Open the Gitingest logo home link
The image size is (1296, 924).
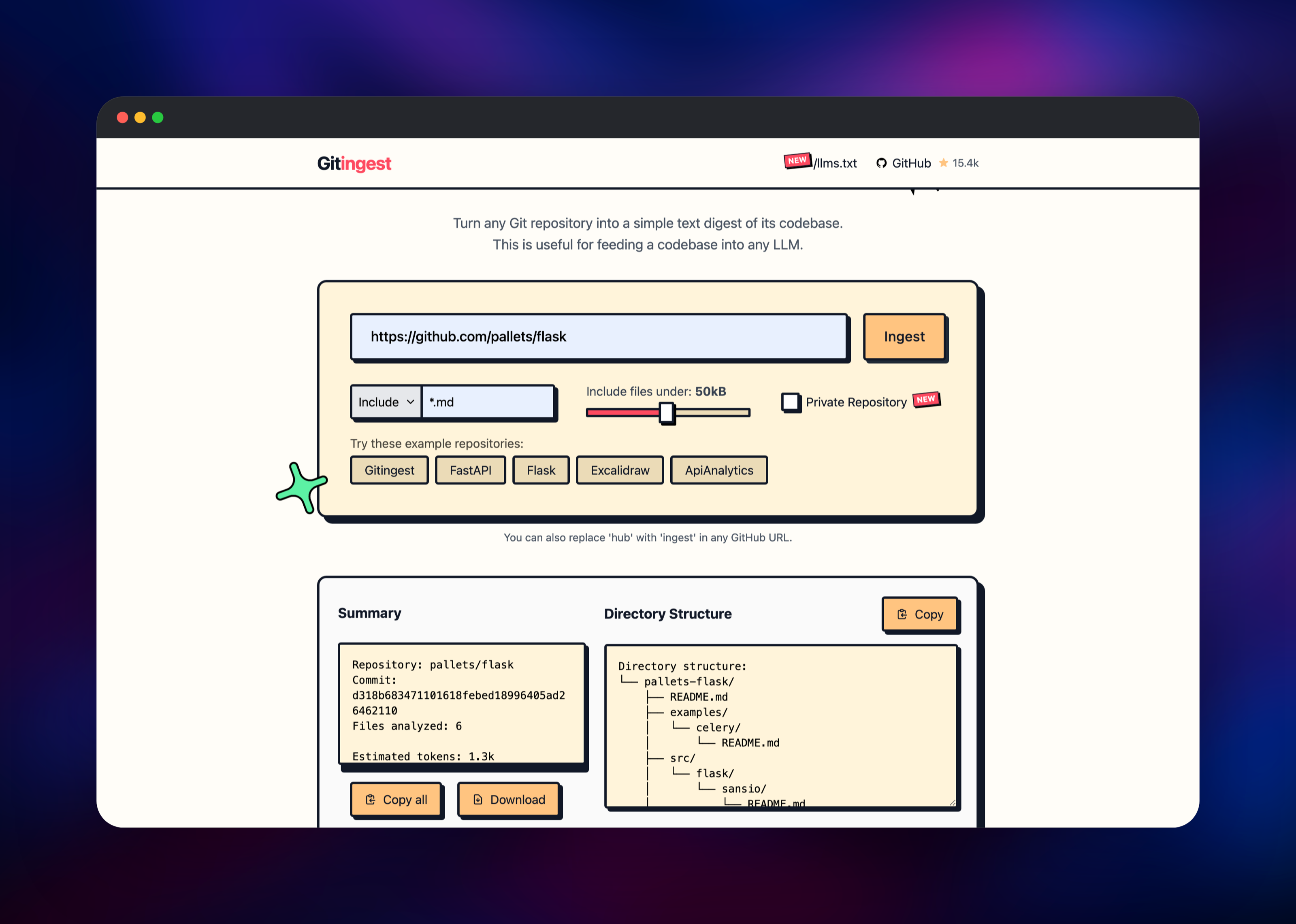(x=354, y=163)
